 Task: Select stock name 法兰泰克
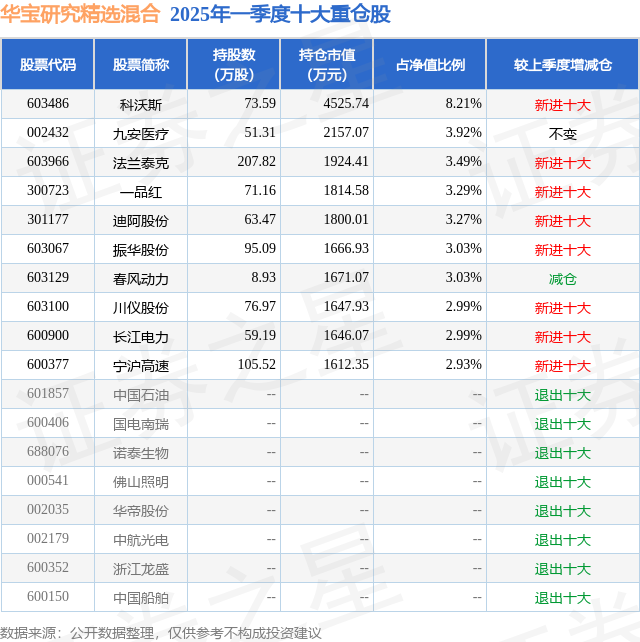pos(141,163)
